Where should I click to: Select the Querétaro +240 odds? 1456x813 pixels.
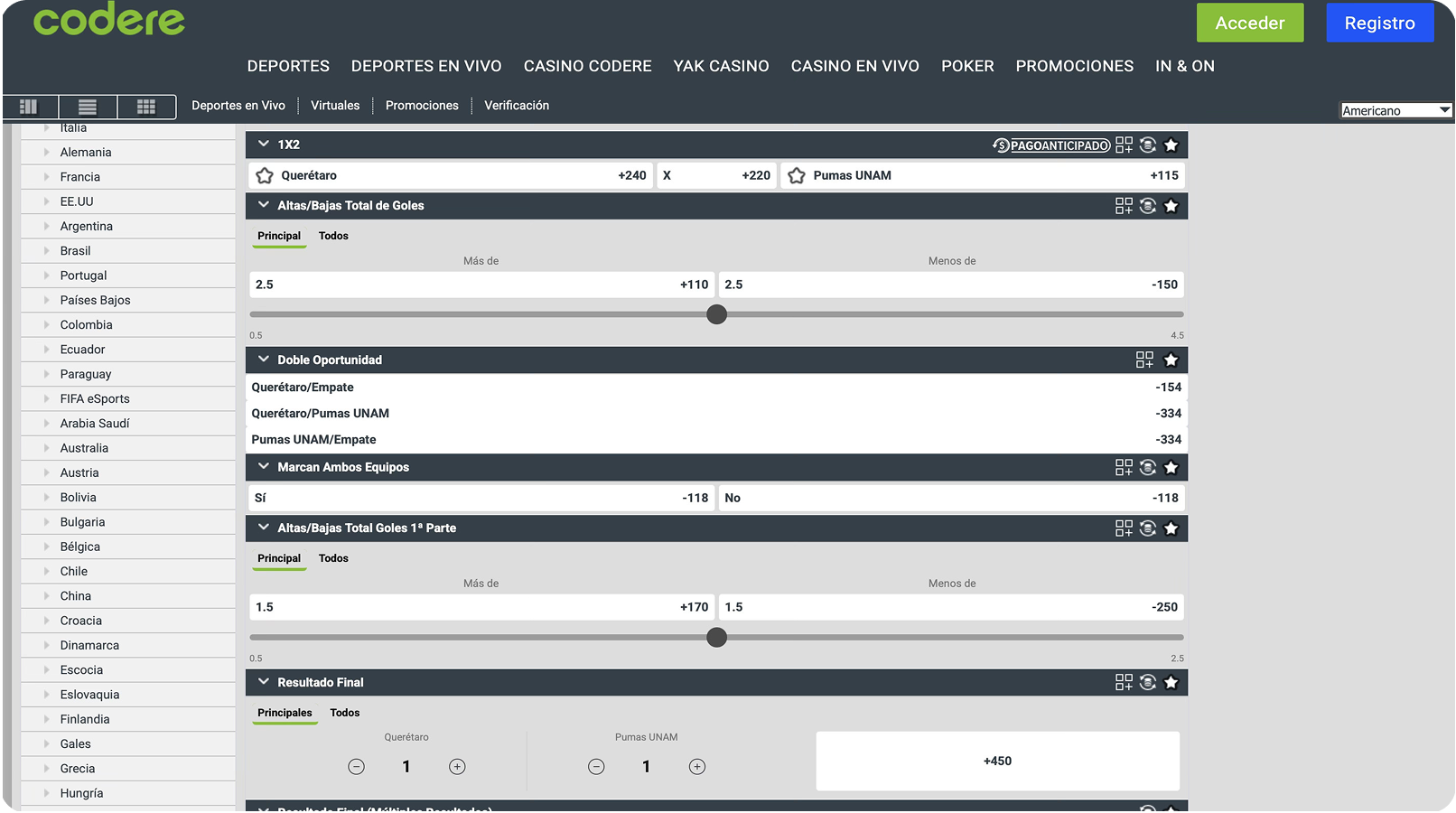coord(451,175)
